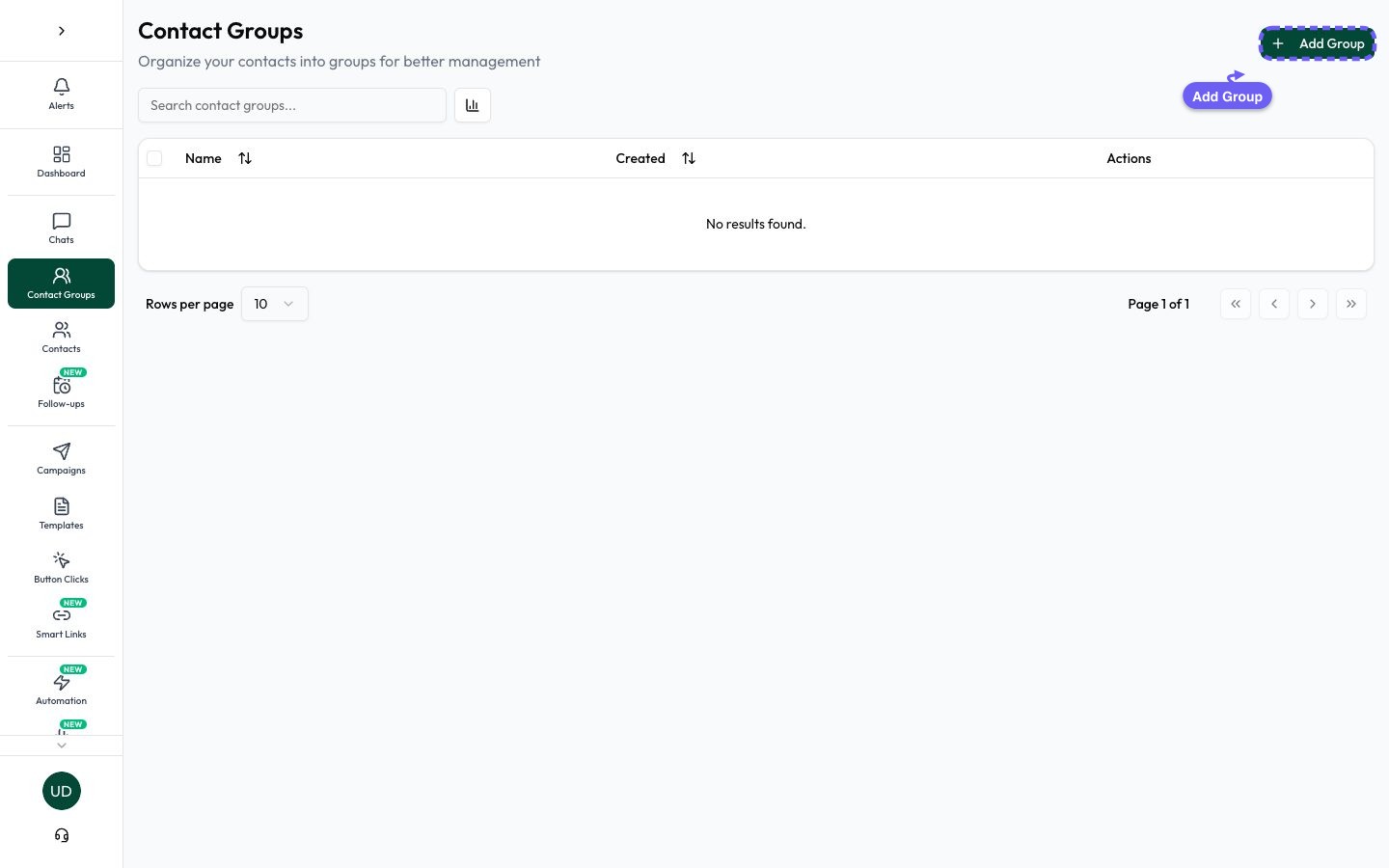Open the Rows per page dropdown
The image size is (1389, 868).
(275, 304)
